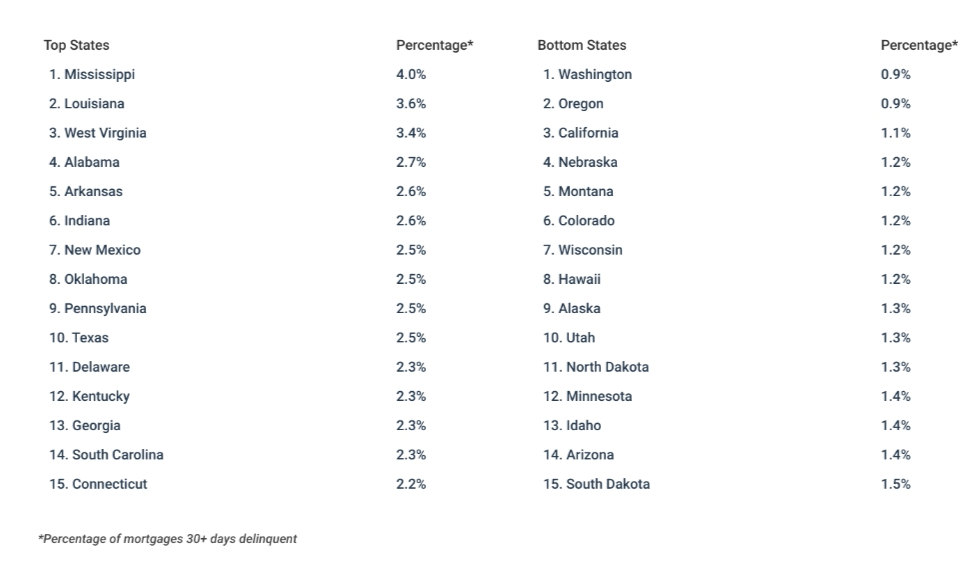The width and height of the screenshot is (968, 570).
Task: Click the California entry
Action: point(580,133)
